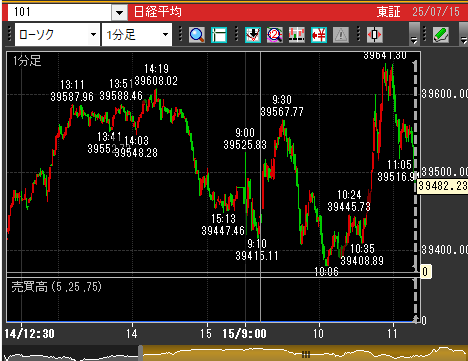
Task: Open the indicator search icon with number 2
Action: pyautogui.click(x=275, y=35)
